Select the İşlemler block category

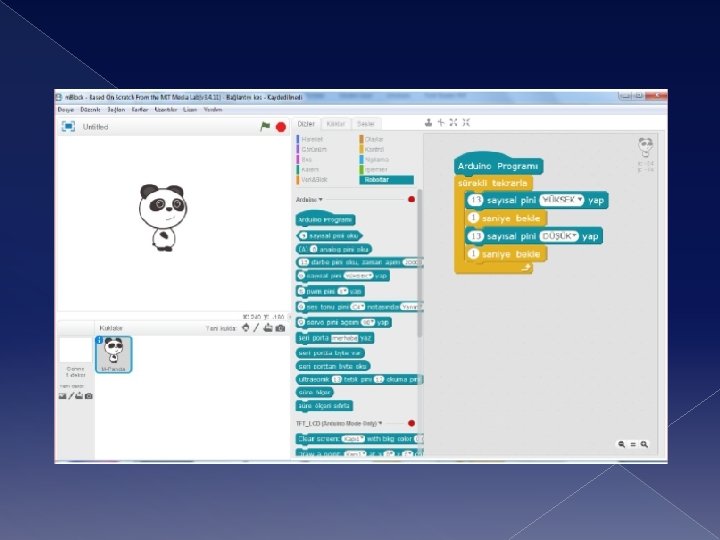pyautogui.click(x=374, y=169)
